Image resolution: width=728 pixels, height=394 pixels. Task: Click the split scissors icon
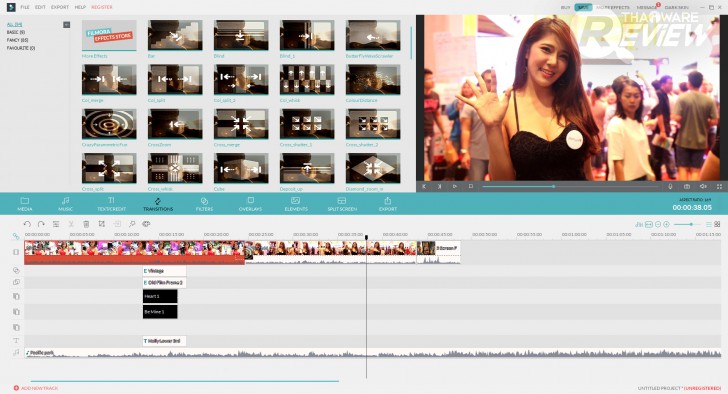(71, 224)
